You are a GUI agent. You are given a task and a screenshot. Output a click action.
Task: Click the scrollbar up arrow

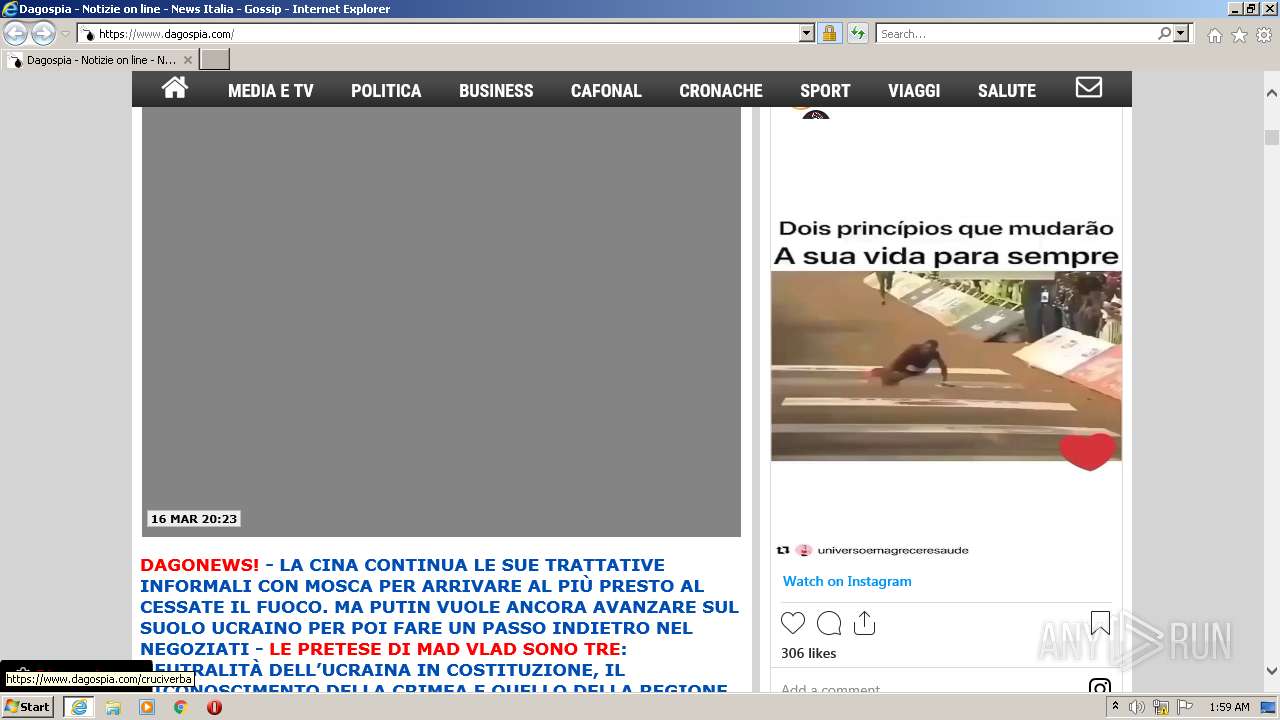coord(1272,93)
